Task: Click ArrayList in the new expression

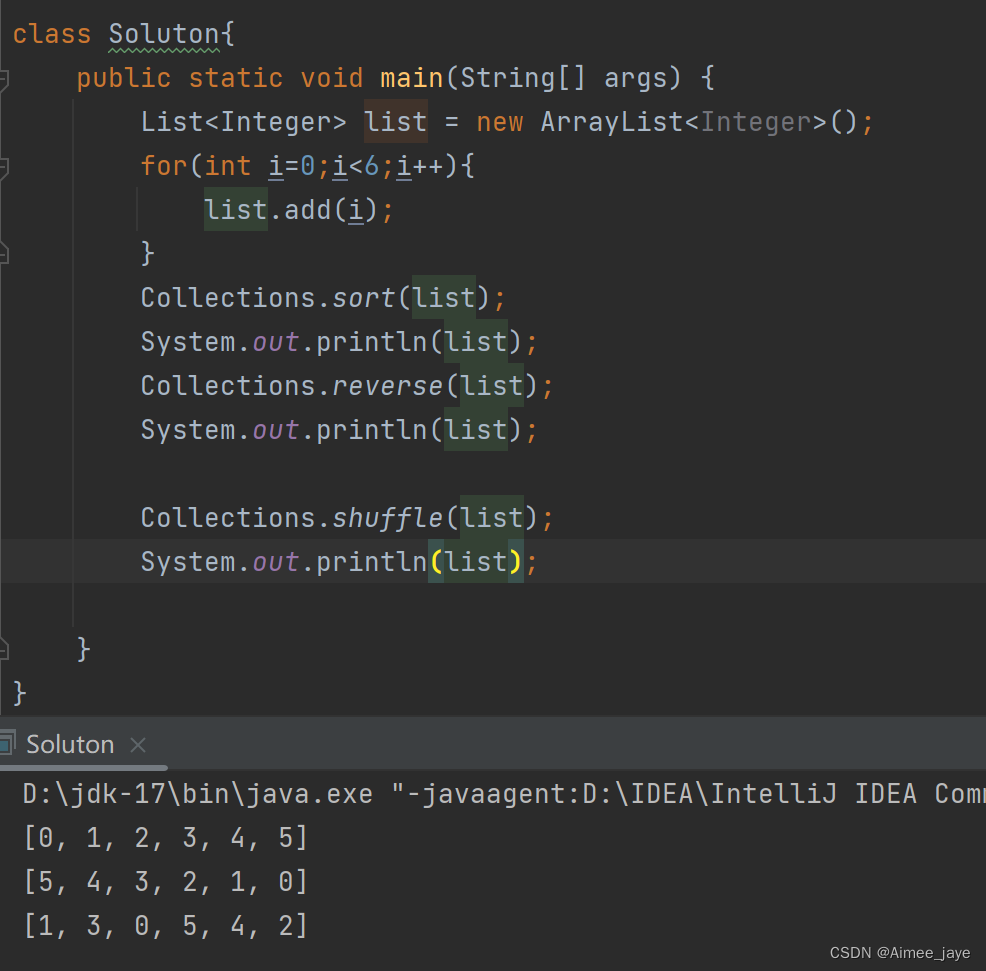Action: tap(611, 122)
